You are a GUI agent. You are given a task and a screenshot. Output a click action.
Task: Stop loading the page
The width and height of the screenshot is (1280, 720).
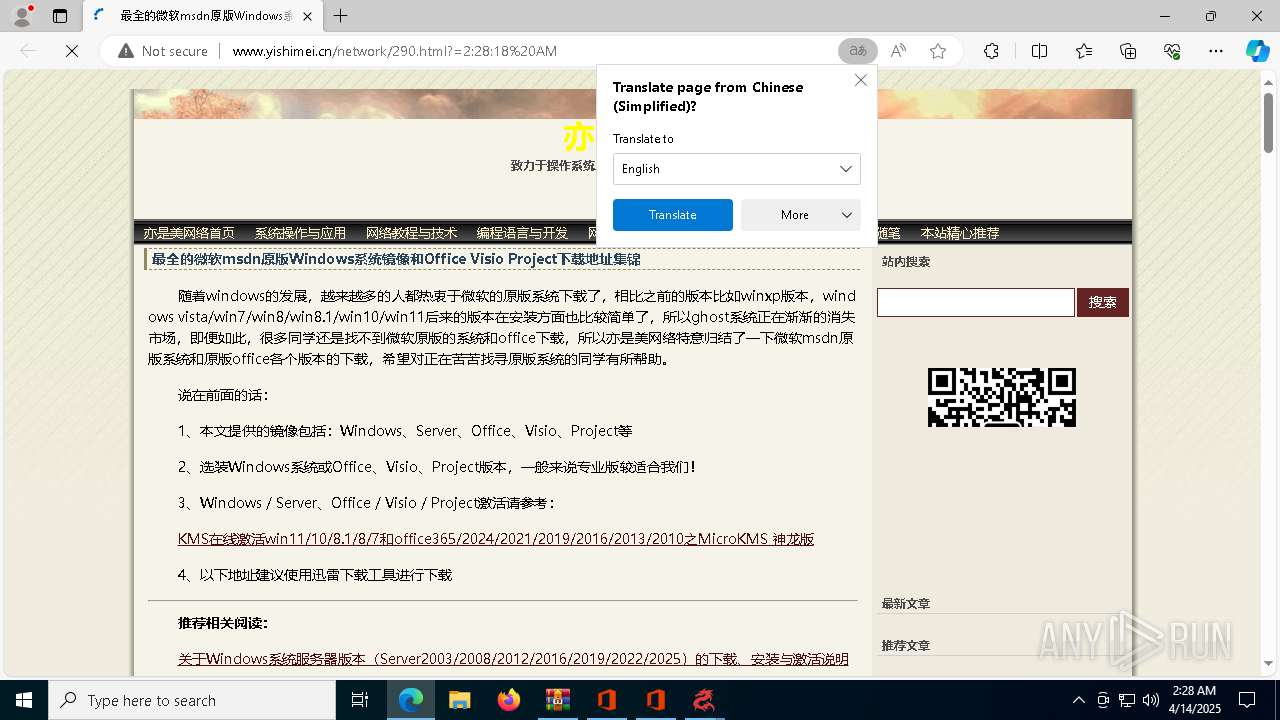72,51
